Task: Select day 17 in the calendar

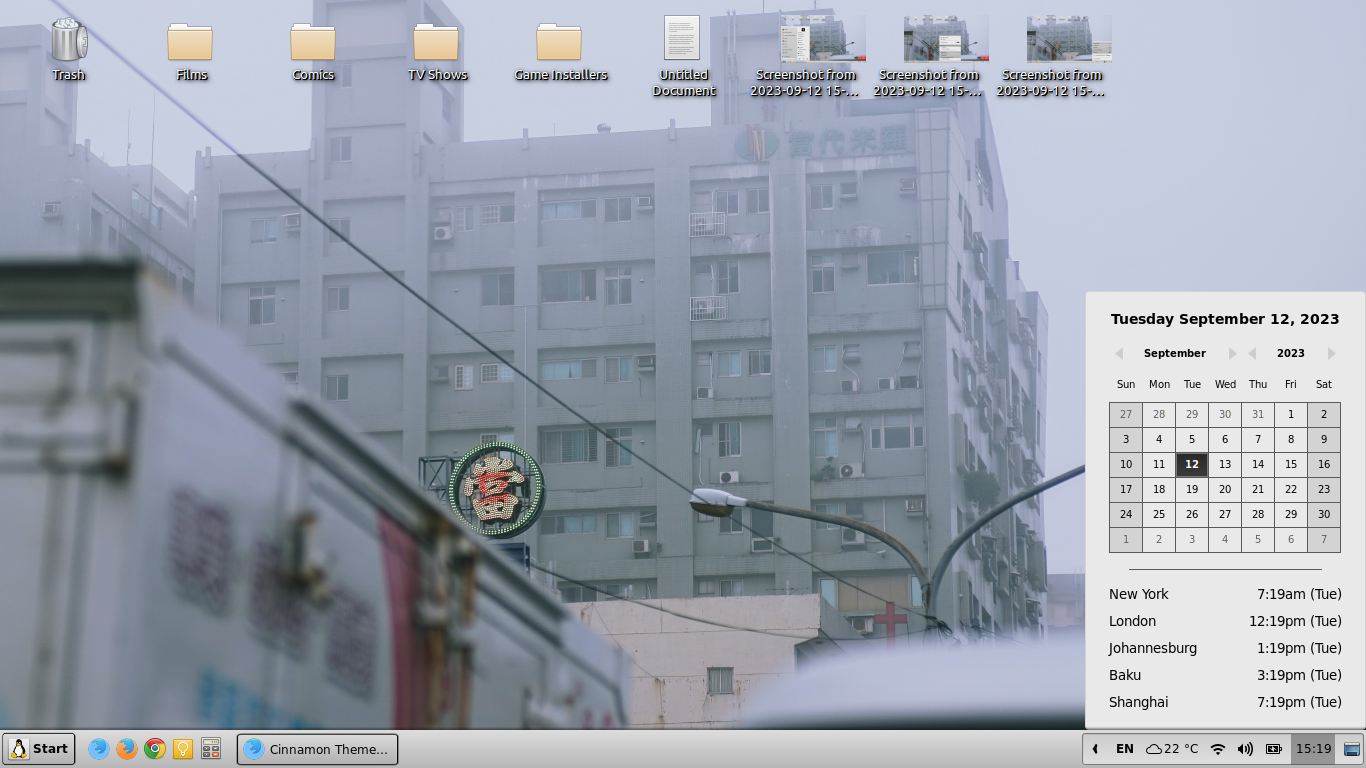Action: pyautogui.click(x=1126, y=489)
